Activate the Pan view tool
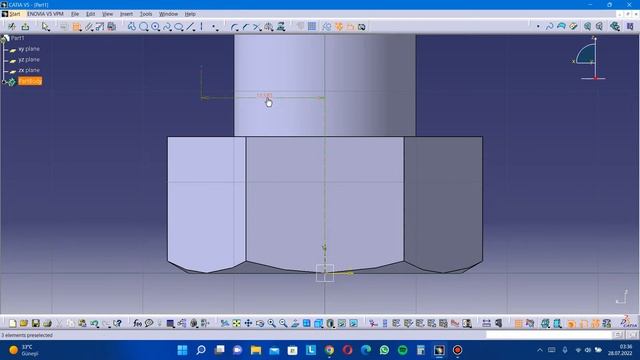Image resolution: width=640 pixels, height=360 pixels. click(248, 323)
